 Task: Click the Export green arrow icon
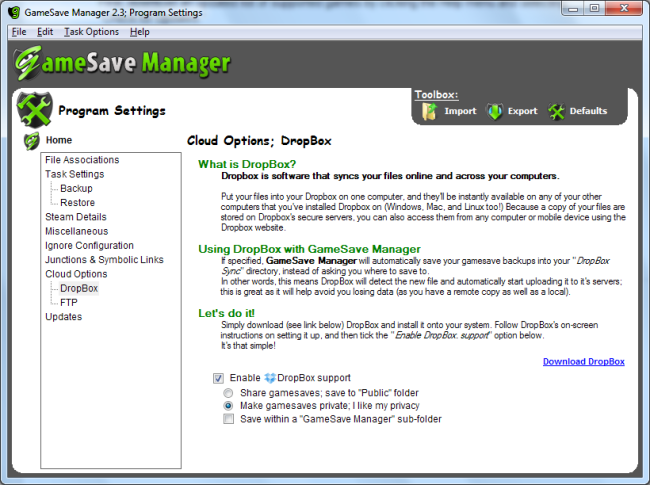click(495, 111)
